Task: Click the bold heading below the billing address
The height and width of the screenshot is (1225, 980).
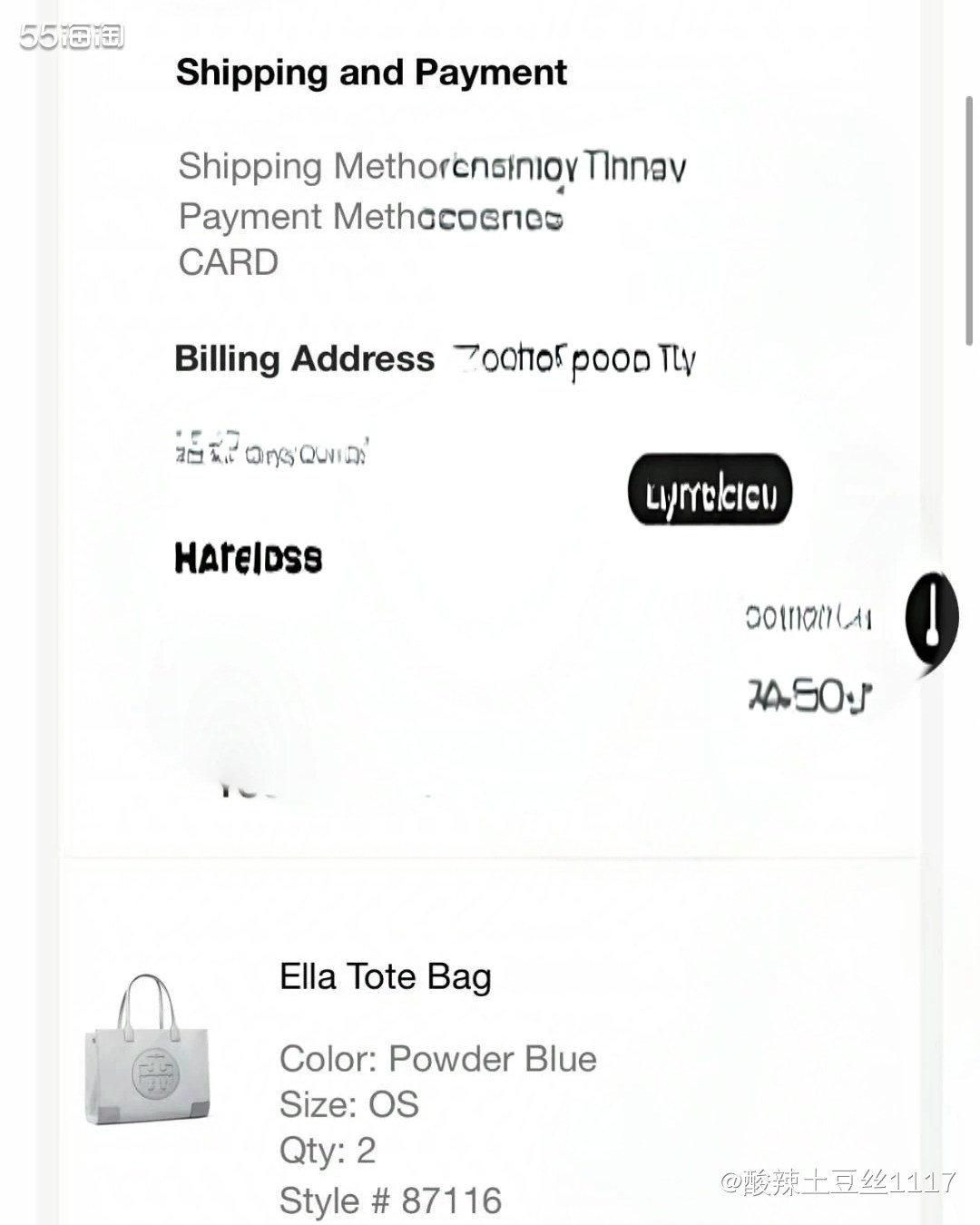Action: click(x=248, y=558)
